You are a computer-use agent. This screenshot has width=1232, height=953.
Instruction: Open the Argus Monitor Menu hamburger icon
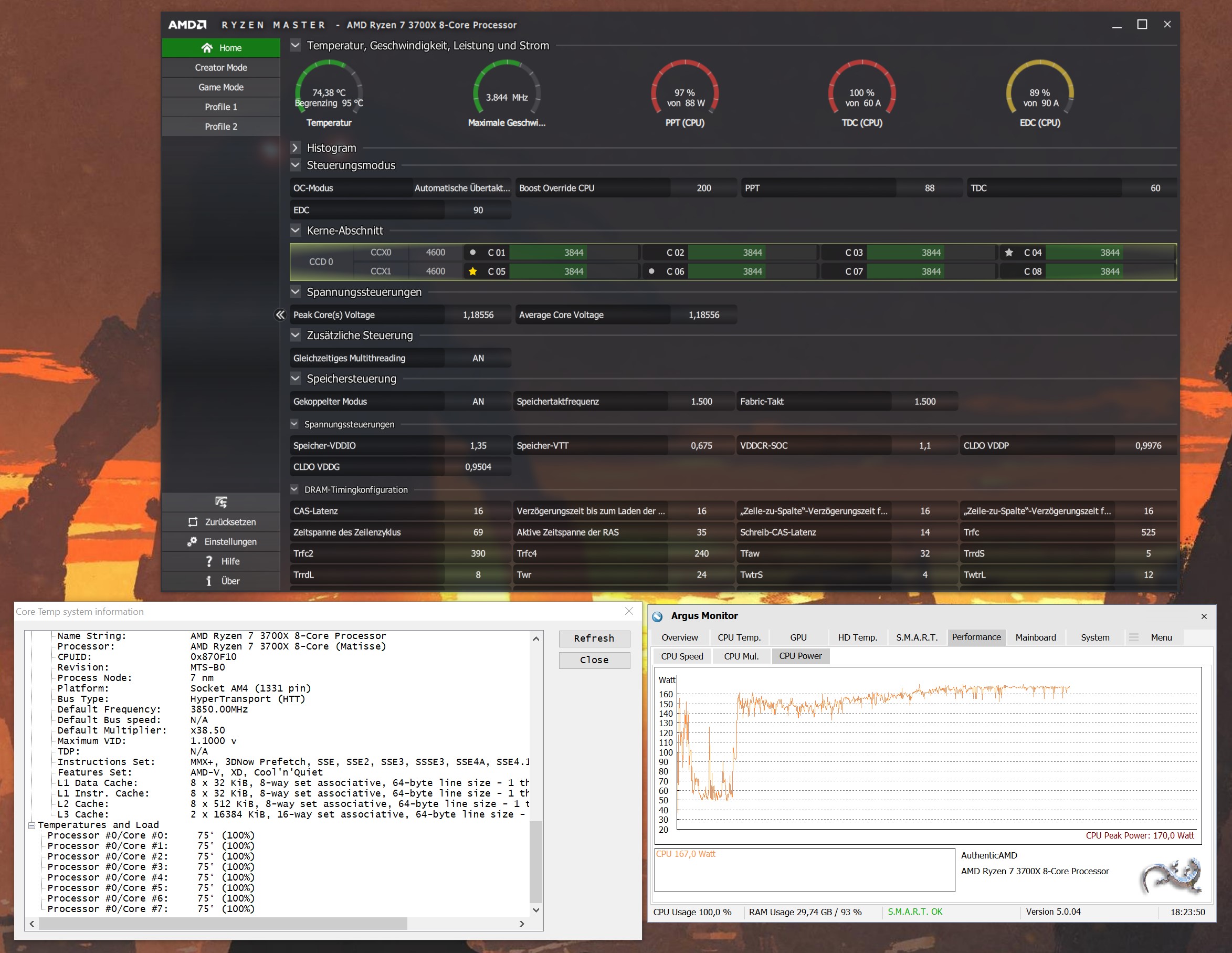tap(1133, 637)
